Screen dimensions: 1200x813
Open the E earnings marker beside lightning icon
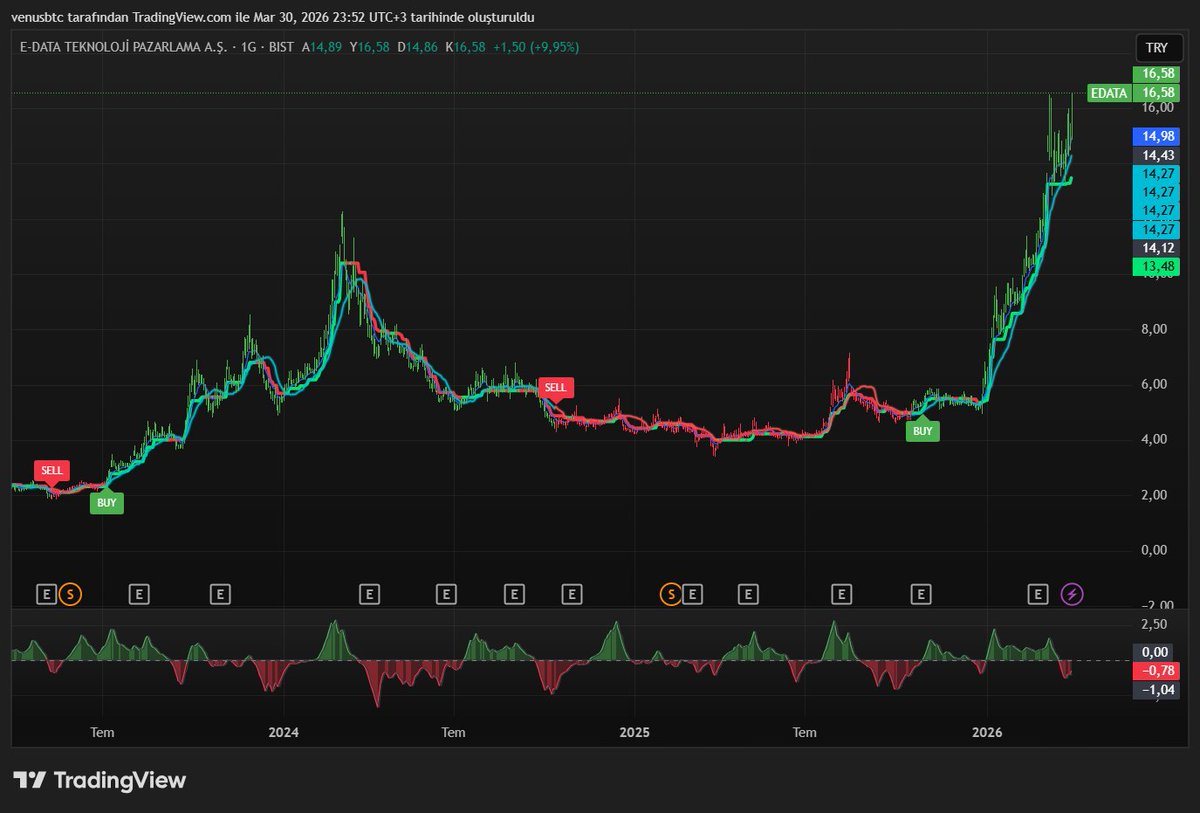1039,594
